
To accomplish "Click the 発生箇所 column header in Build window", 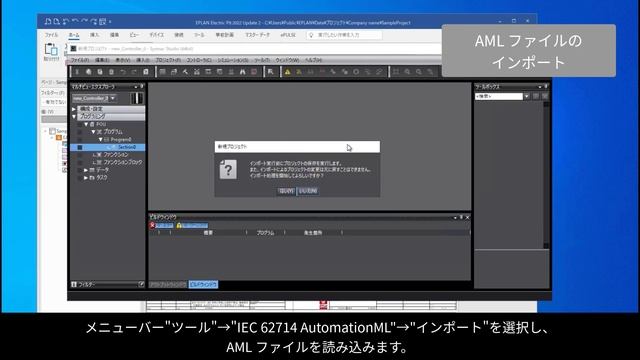I will (313, 233).
